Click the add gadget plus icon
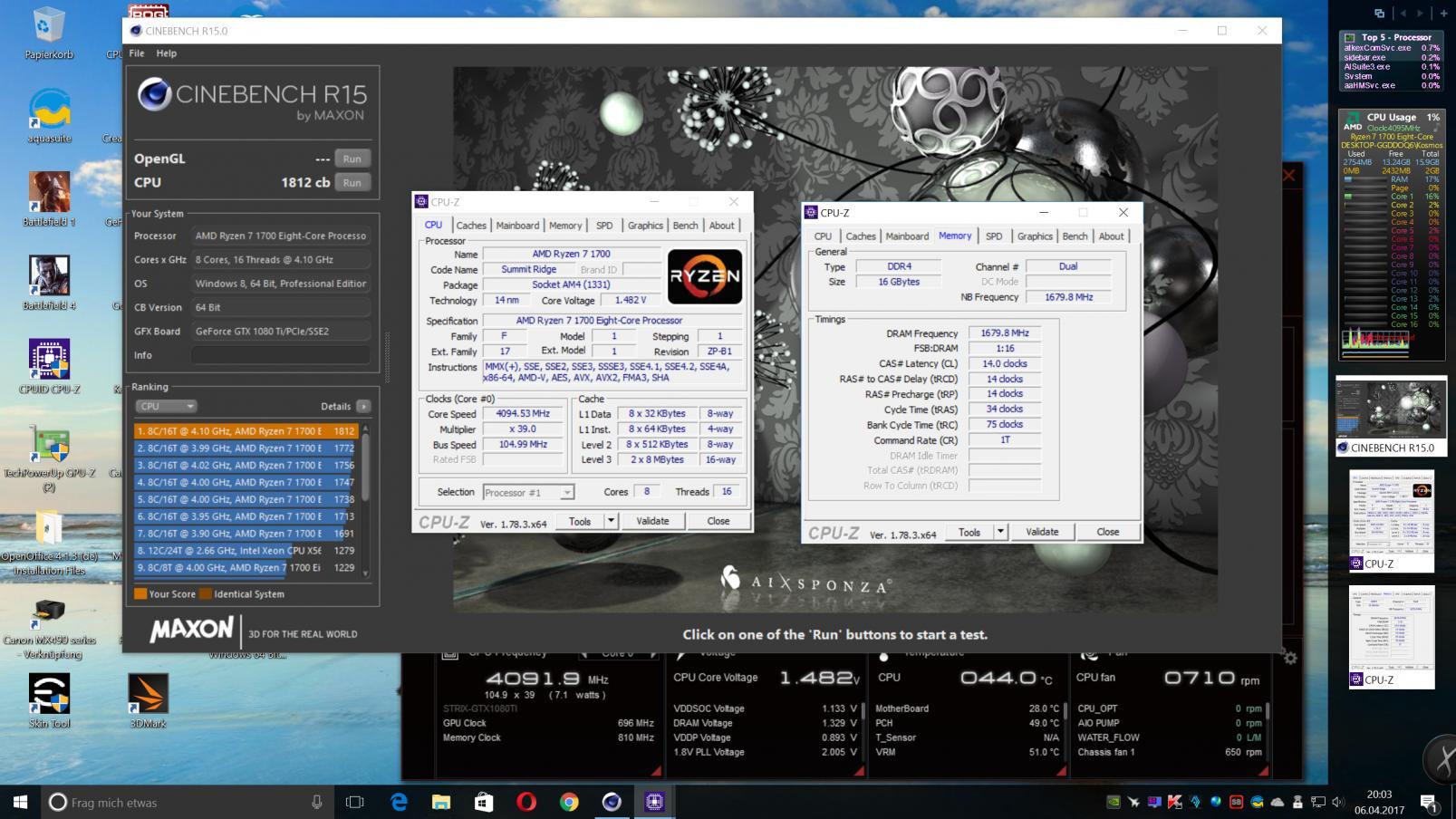 click(x=1443, y=13)
